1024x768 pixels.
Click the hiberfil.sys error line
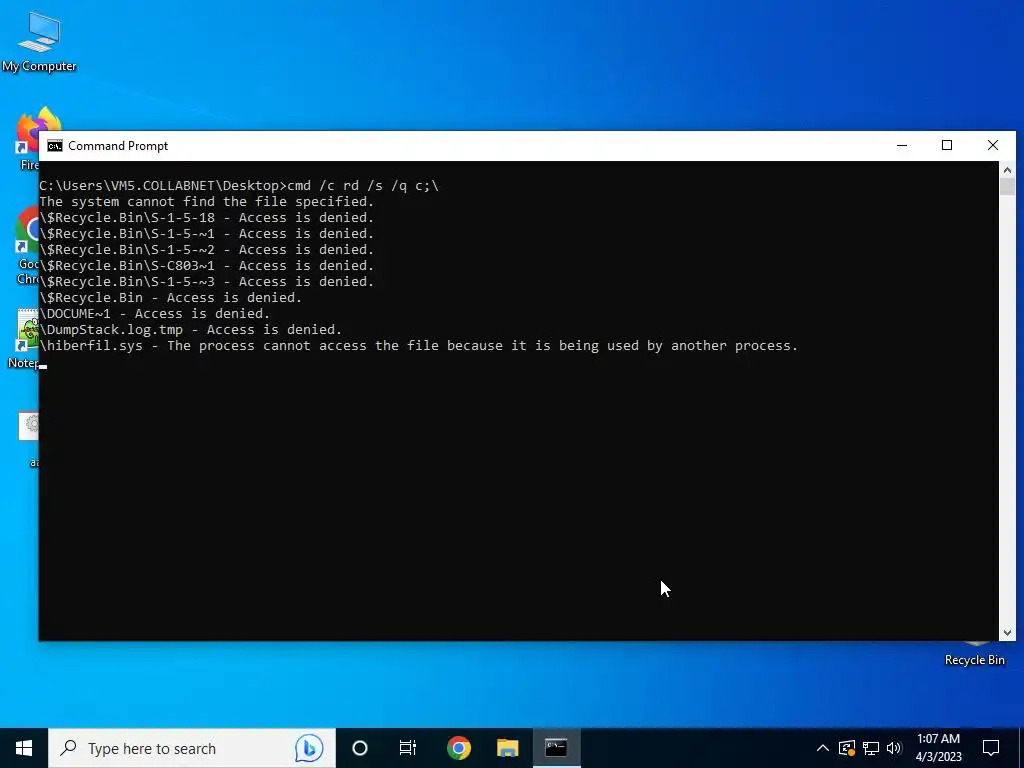[x=419, y=345]
